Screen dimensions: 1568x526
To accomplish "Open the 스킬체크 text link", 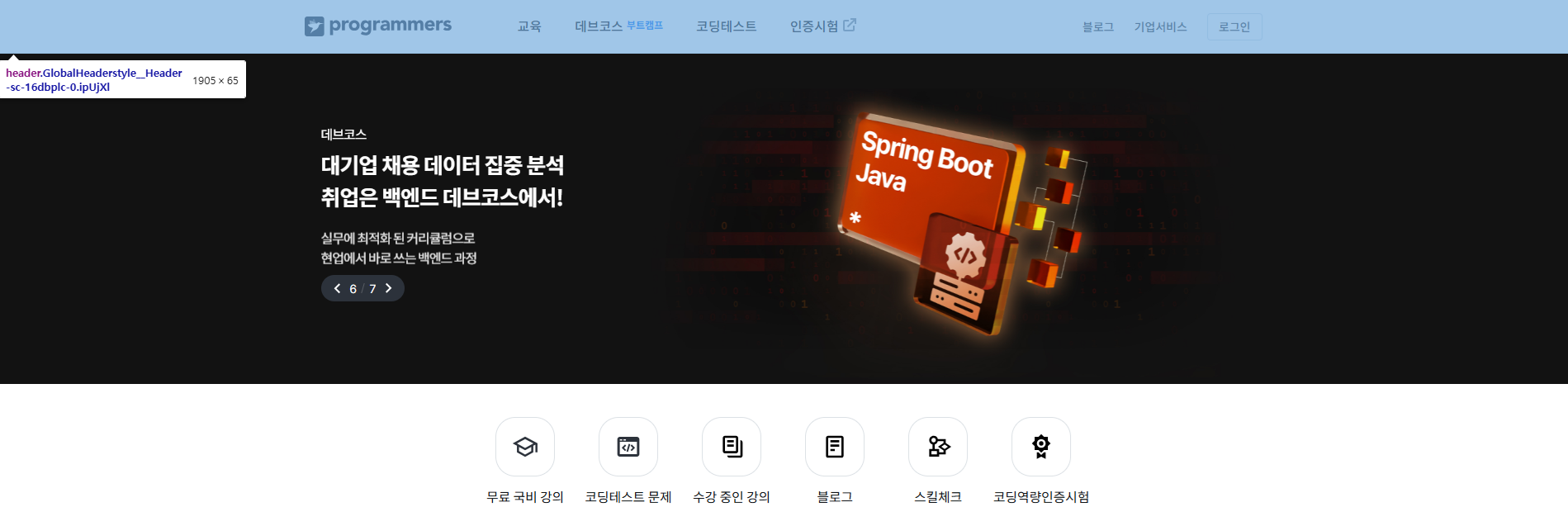I will point(938,497).
